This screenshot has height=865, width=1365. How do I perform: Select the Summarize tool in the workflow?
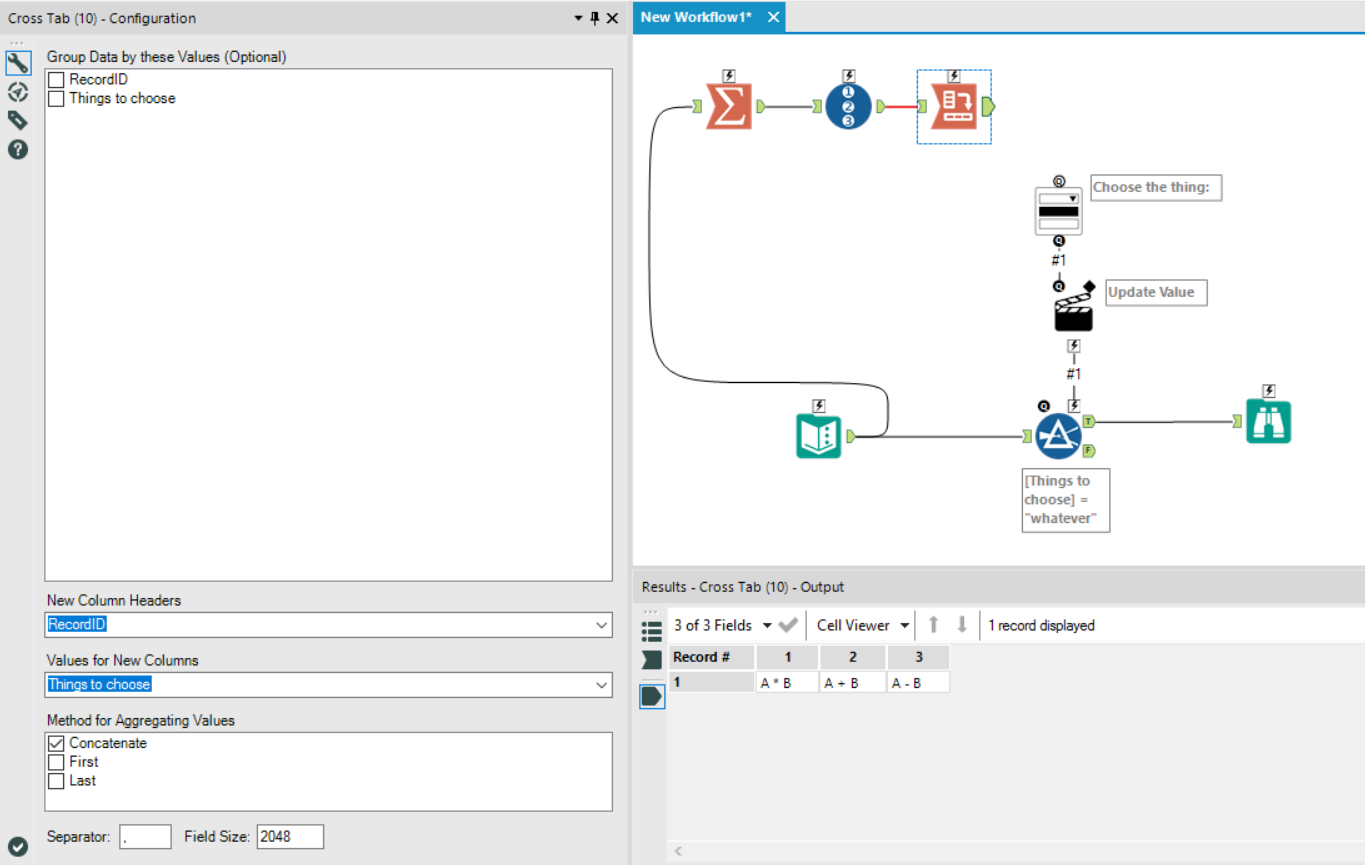click(729, 104)
